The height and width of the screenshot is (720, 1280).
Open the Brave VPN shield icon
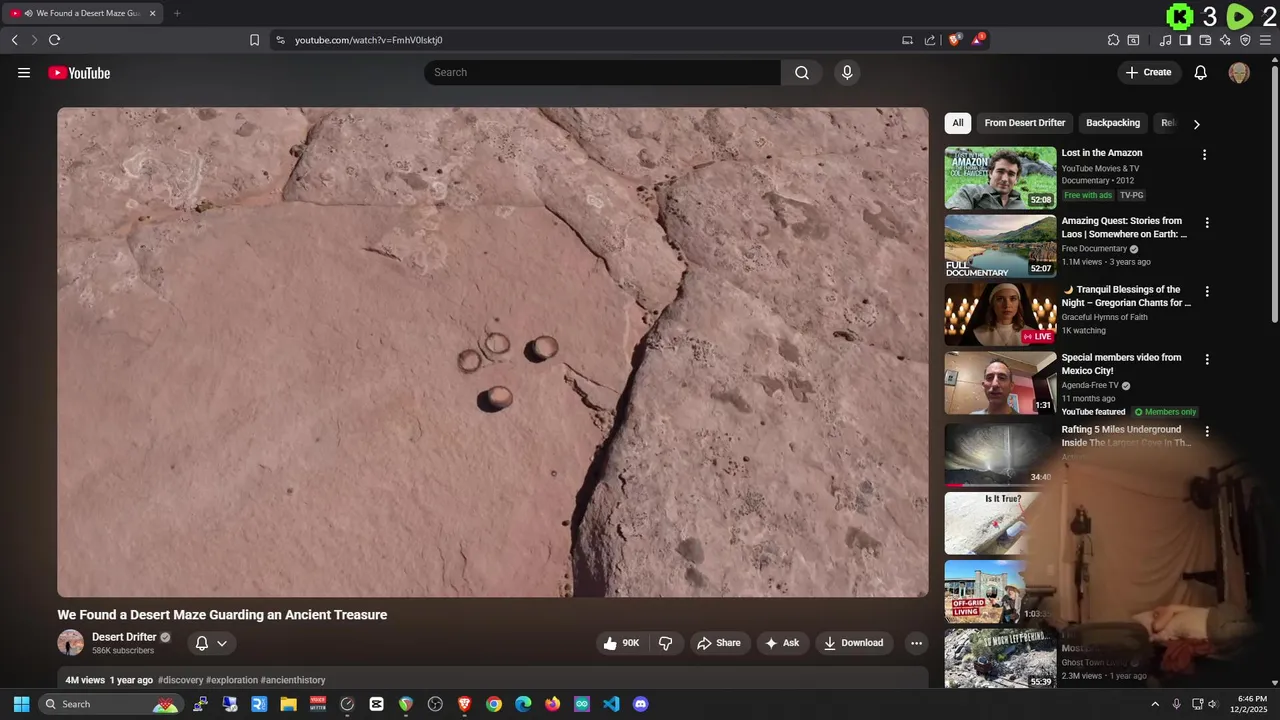point(1245,40)
